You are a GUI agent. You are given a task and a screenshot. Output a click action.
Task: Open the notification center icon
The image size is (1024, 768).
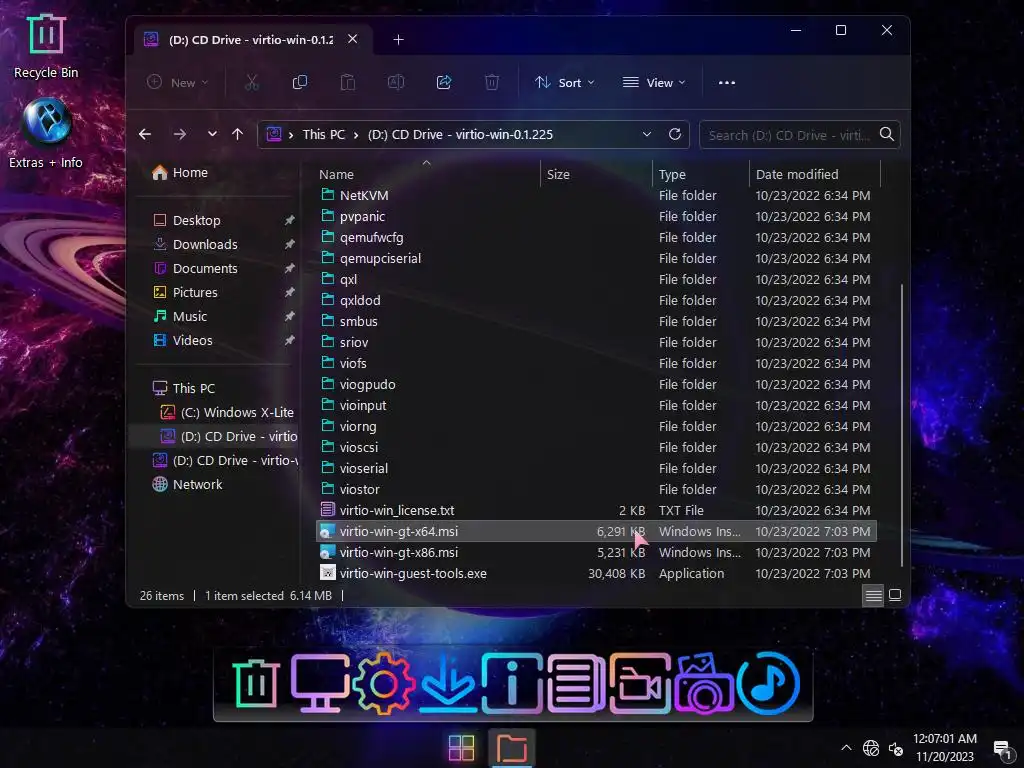(x=1002, y=749)
